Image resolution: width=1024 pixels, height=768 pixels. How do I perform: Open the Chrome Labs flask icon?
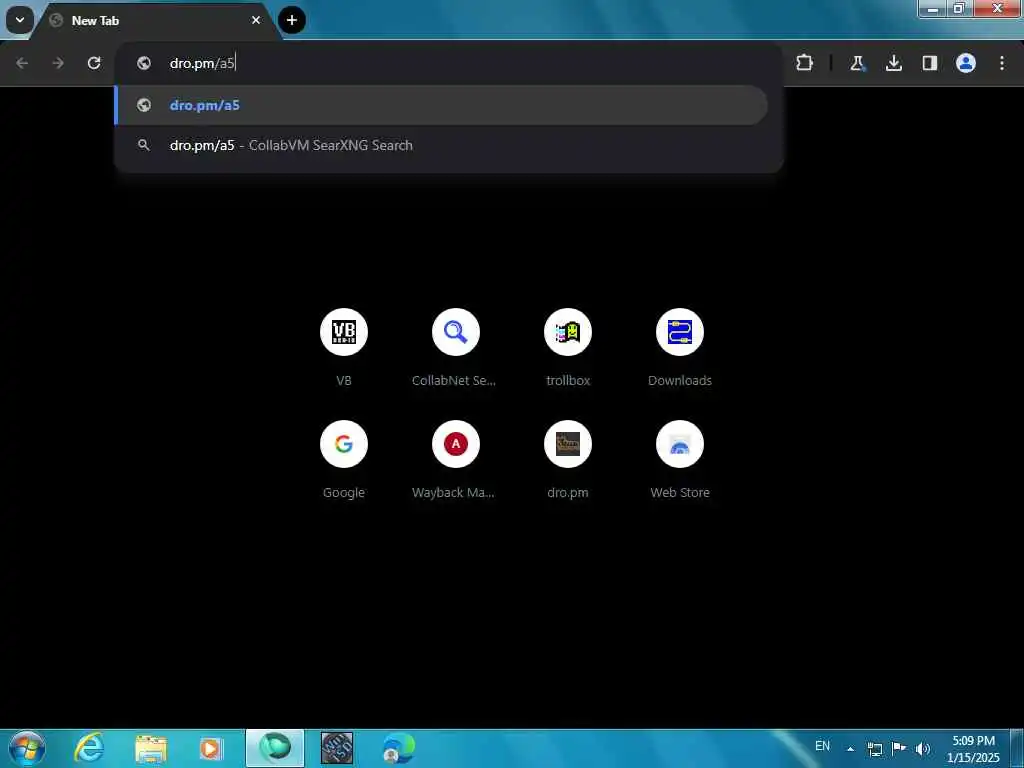tap(857, 63)
